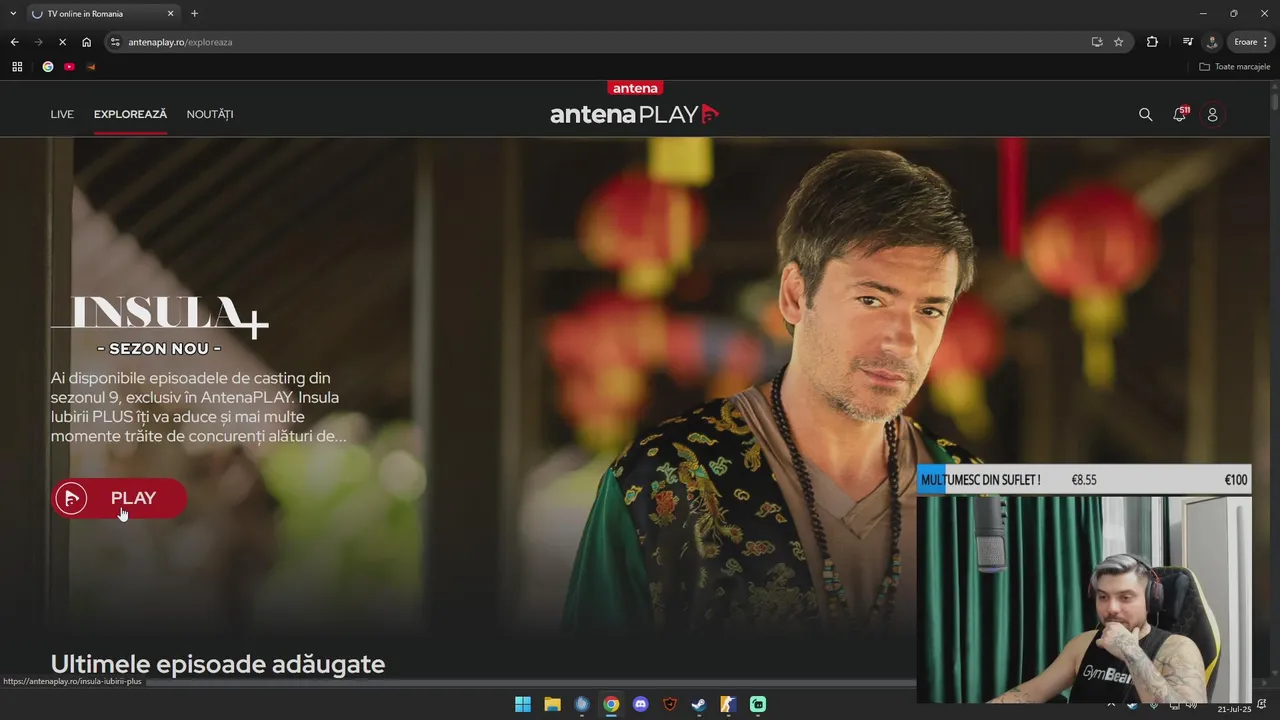Viewport: 1280px width, 720px height.
Task: Open File Explorer from the taskbar
Action: (552, 704)
